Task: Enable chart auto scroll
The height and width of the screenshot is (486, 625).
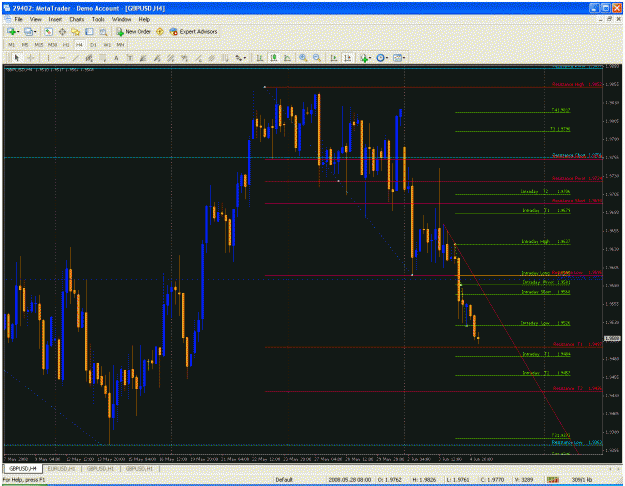Action: (334, 58)
